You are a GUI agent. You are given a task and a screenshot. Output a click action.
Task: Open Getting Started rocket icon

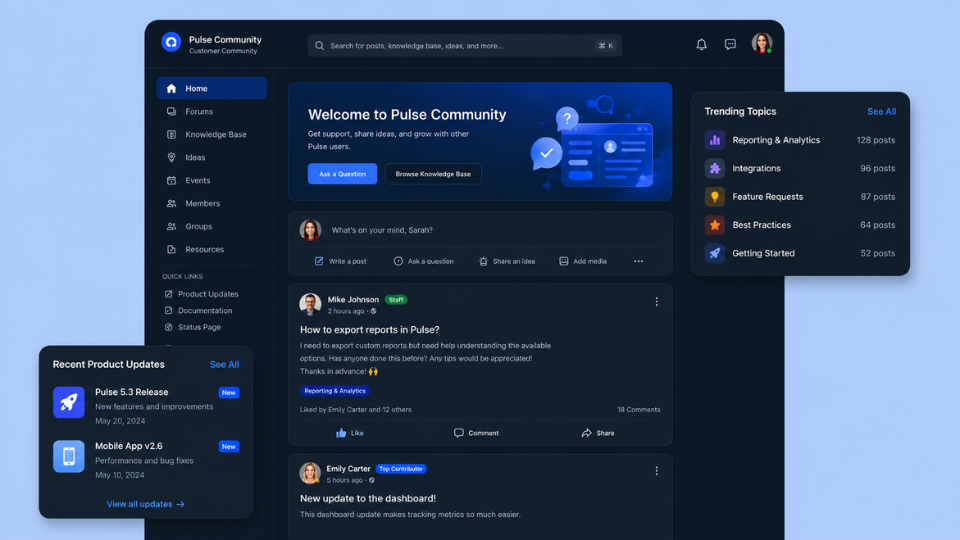[714, 253]
